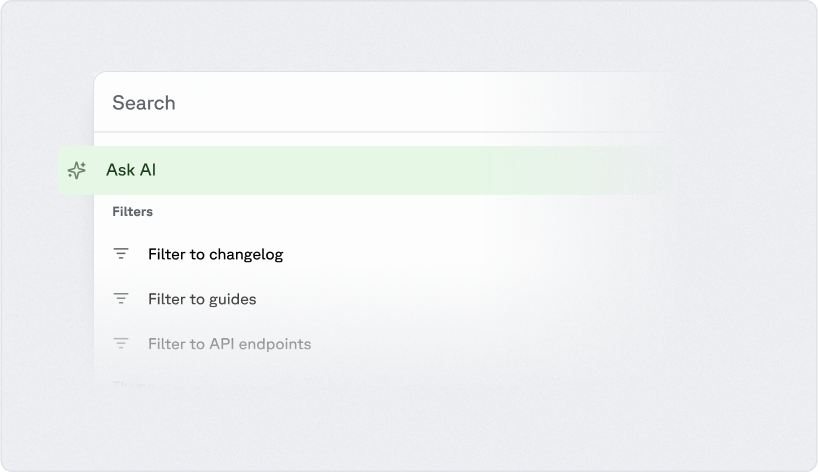This screenshot has height=472, width=818.
Task: Select the API endpoints filter label
Action: pos(229,344)
